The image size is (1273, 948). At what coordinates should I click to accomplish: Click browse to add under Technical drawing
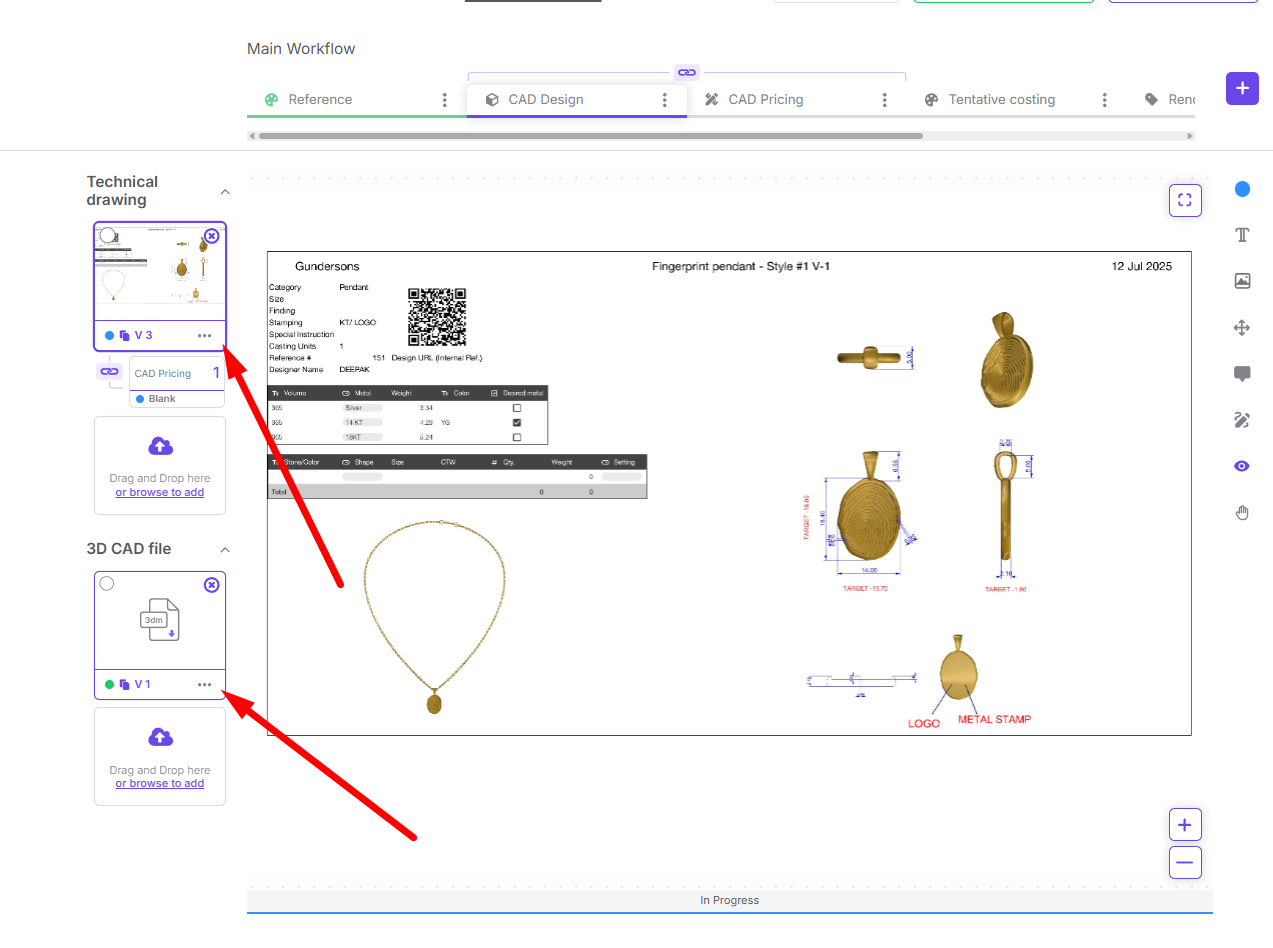point(160,492)
